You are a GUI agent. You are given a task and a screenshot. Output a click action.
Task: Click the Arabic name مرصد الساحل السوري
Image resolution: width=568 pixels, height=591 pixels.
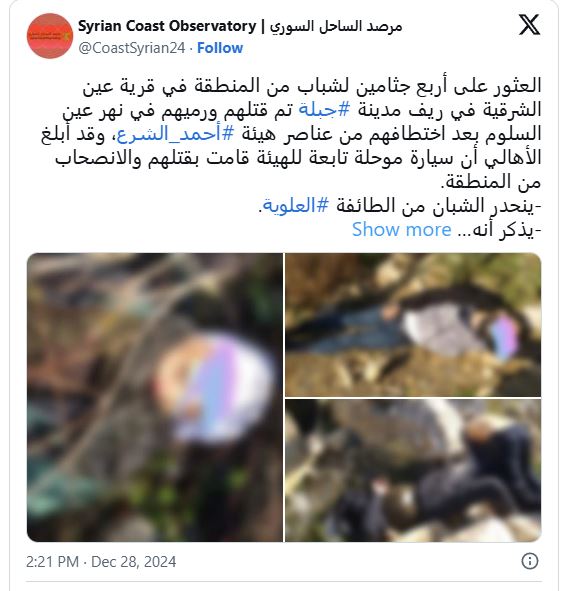336,26
